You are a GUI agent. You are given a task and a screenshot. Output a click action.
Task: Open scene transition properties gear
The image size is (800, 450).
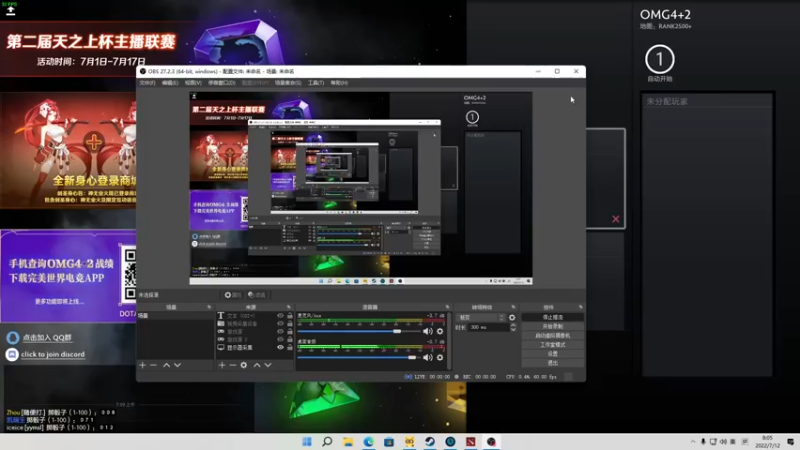click(x=512, y=317)
